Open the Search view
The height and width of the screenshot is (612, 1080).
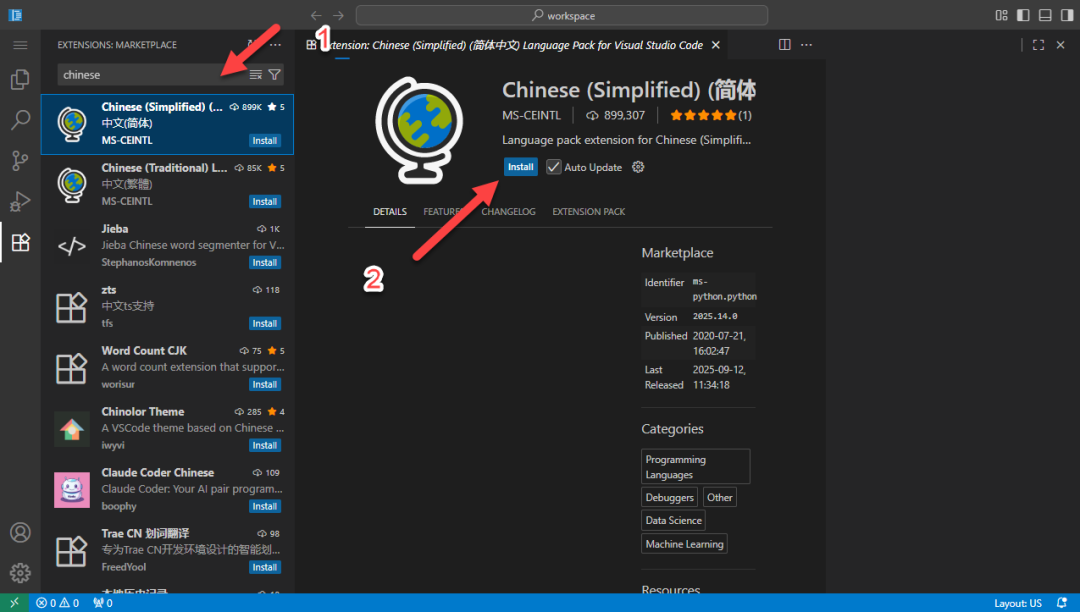tap(20, 120)
